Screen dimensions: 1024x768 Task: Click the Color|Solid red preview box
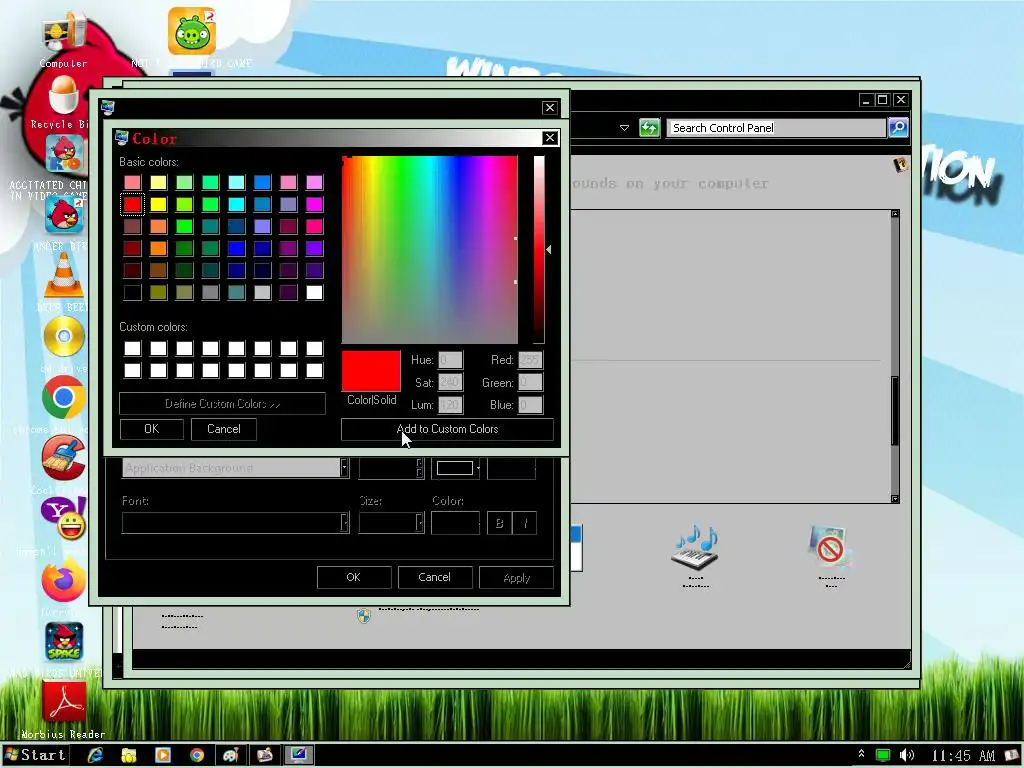(x=371, y=371)
